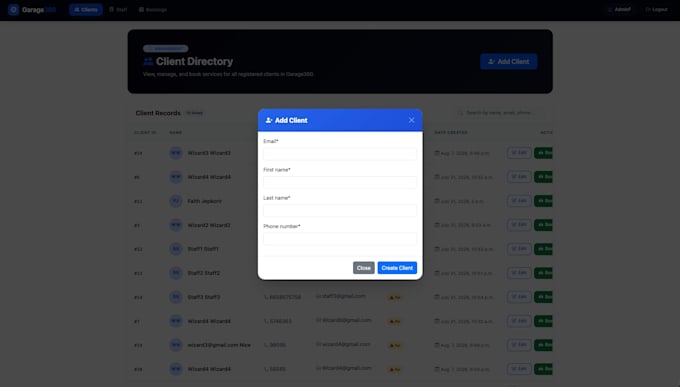Click green Book button for Wizard3 Wizard3
The width and height of the screenshot is (680, 387).
[543, 153]
